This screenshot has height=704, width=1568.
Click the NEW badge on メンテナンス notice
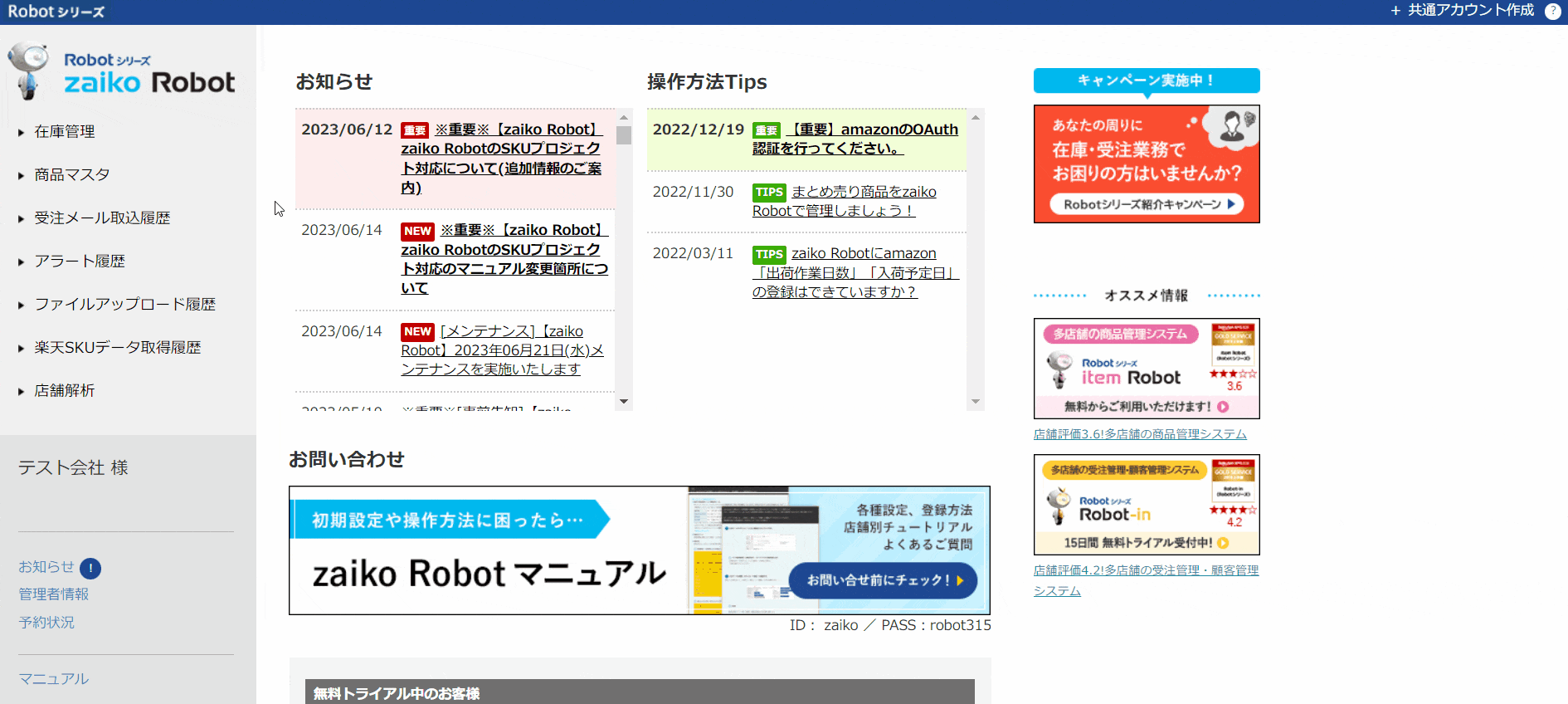point(417,332)
